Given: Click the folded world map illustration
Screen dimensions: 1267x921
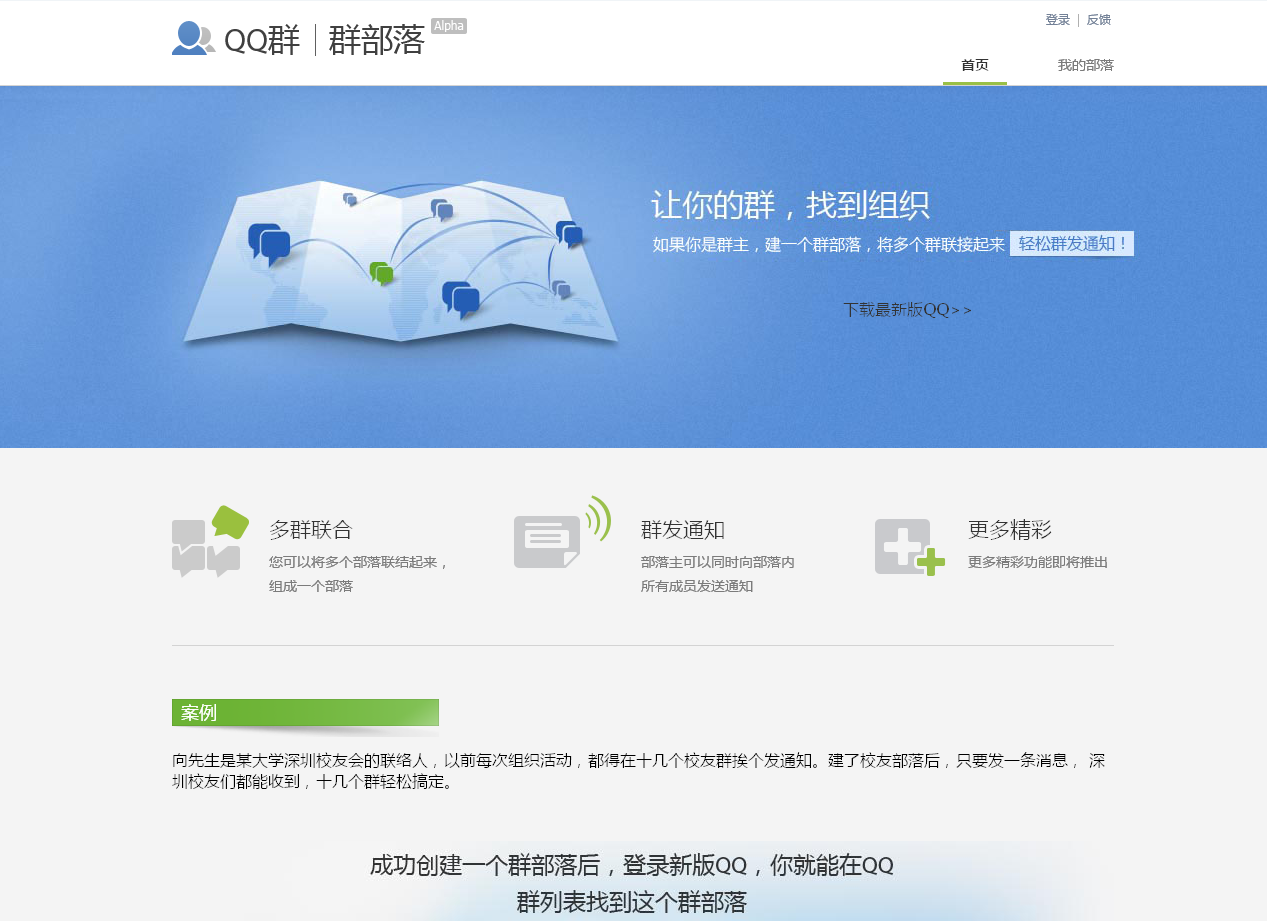Looking at the screenshot, I should (x=400, y=262).
